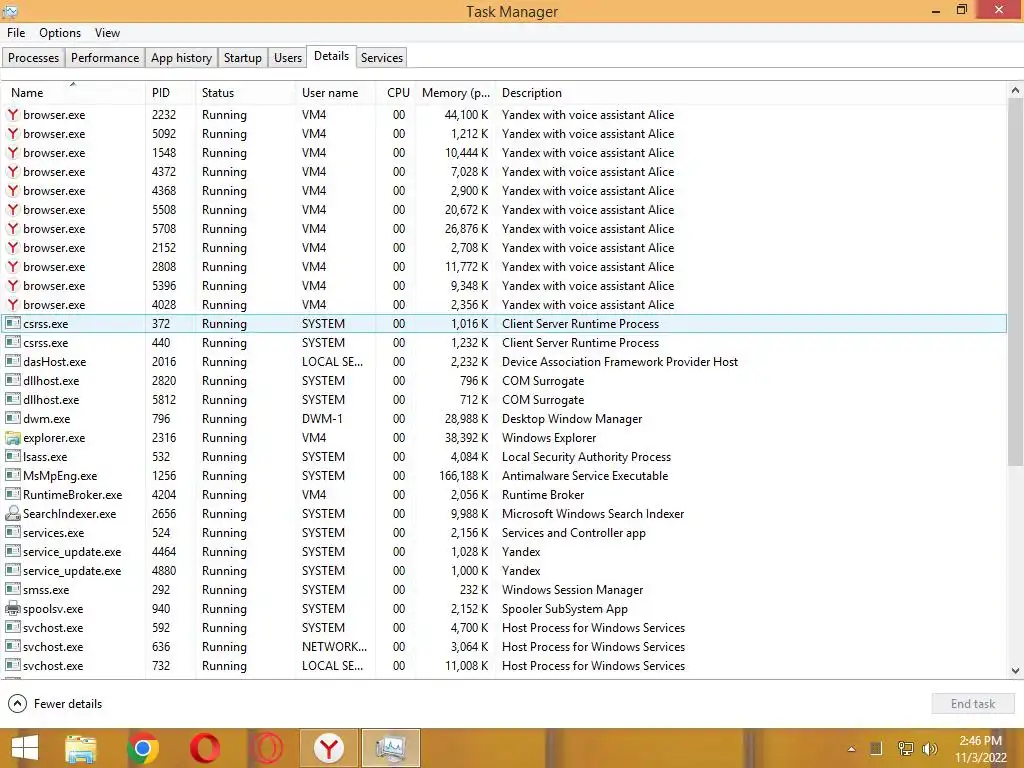
Task: Sort by the CPU column header
Action: pos(395,93)
